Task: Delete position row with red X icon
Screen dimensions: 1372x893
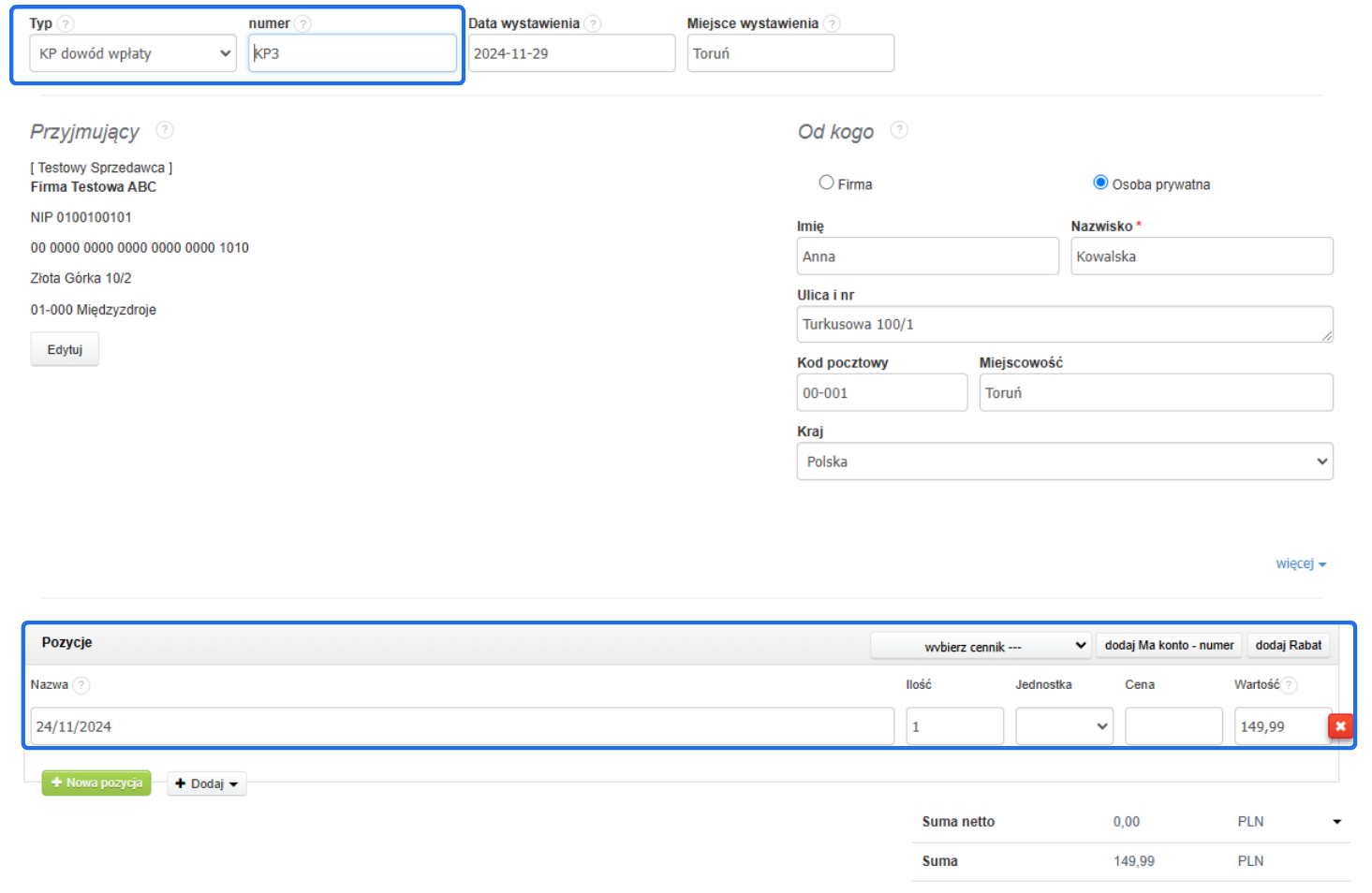Action: click(x=1340, y=726)
